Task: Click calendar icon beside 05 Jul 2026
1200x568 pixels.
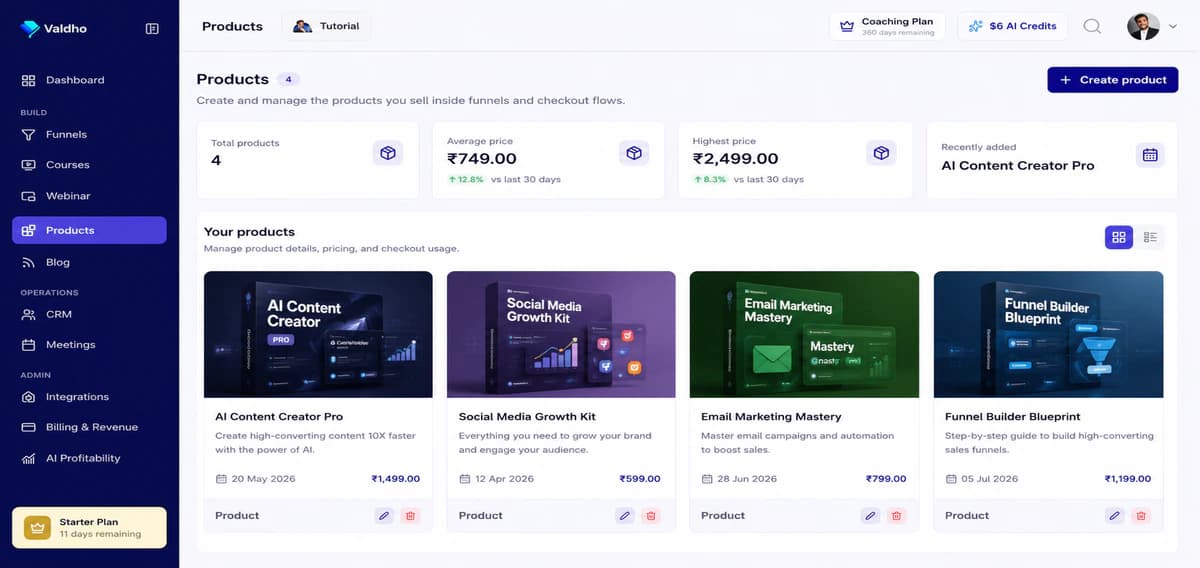Action: click(x=951, y=479)
